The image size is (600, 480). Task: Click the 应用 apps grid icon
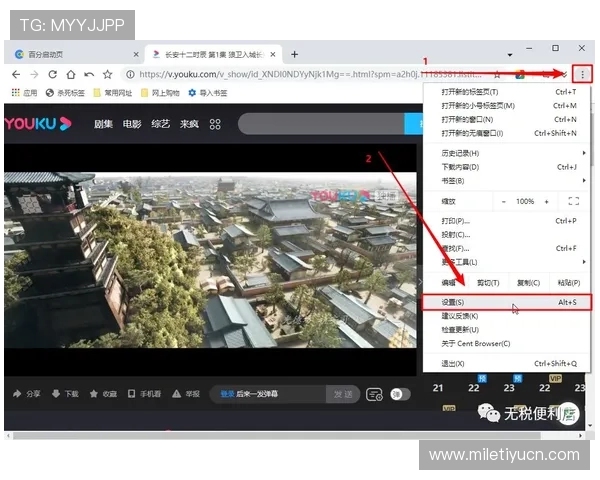pyautogui.click(x=16, y=92)
